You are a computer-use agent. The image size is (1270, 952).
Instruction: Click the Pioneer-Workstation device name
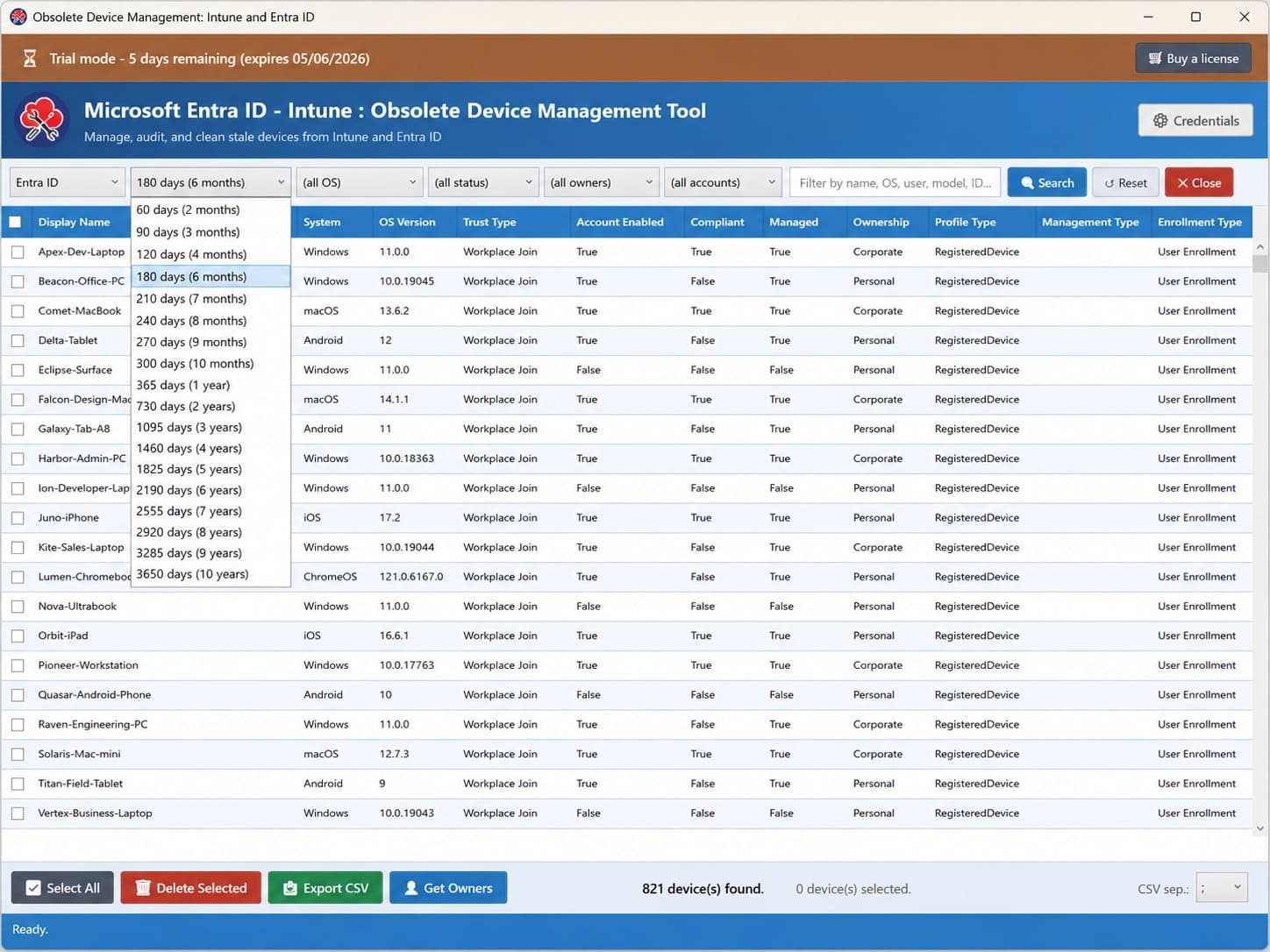[x=88, y=665]
